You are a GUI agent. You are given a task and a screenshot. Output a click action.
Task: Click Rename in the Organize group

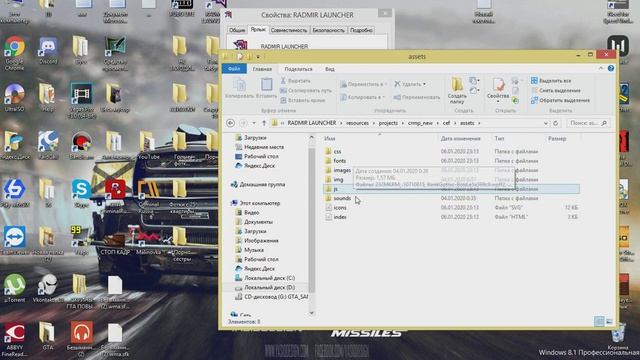click(x=417, y=97)
